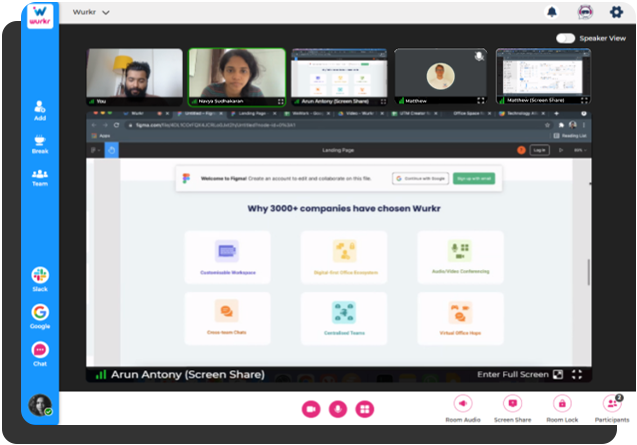The image size is (637, 445).
Task: Expand the Arun Antony screen share thumbnail fullscreen
Action: 383,101
